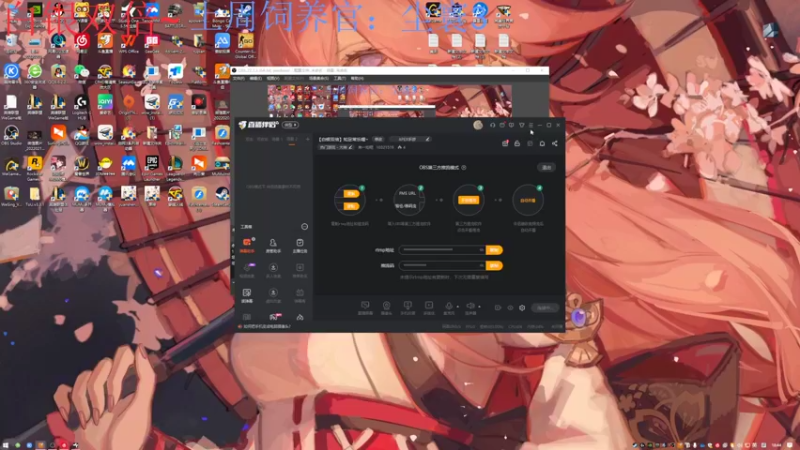Select the WPS Office desktop icon
Viewport: 800px width, 450px height.
tap(129, 43)
